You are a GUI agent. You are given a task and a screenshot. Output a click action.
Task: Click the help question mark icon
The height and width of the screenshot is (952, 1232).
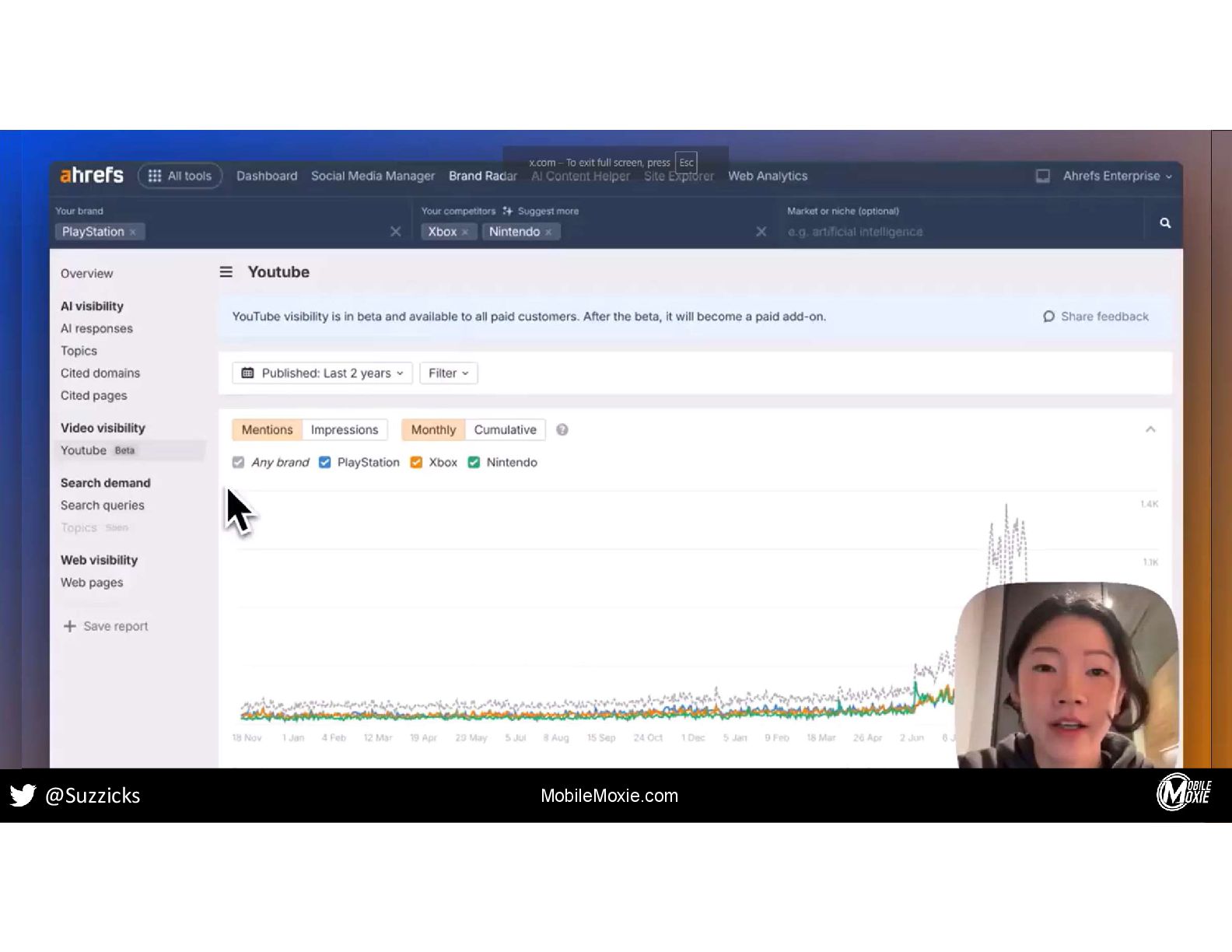point(562,430)
